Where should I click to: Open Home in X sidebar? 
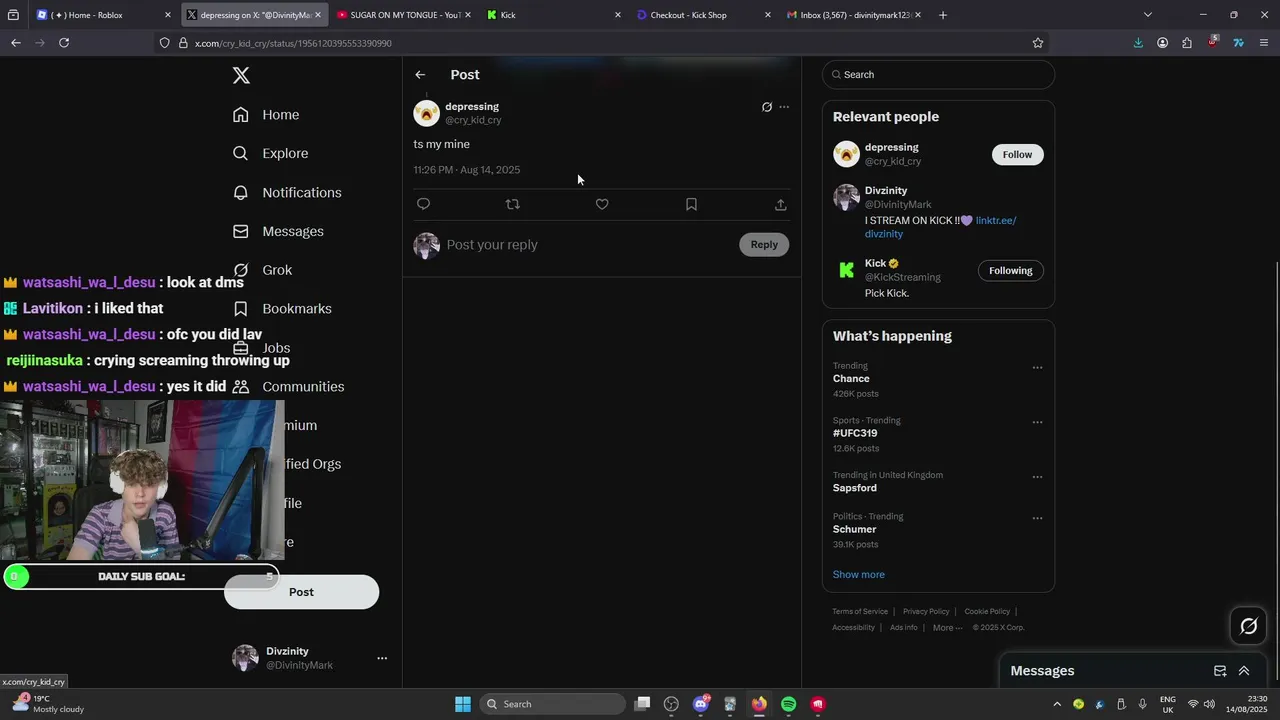click(x=266, y=115)
